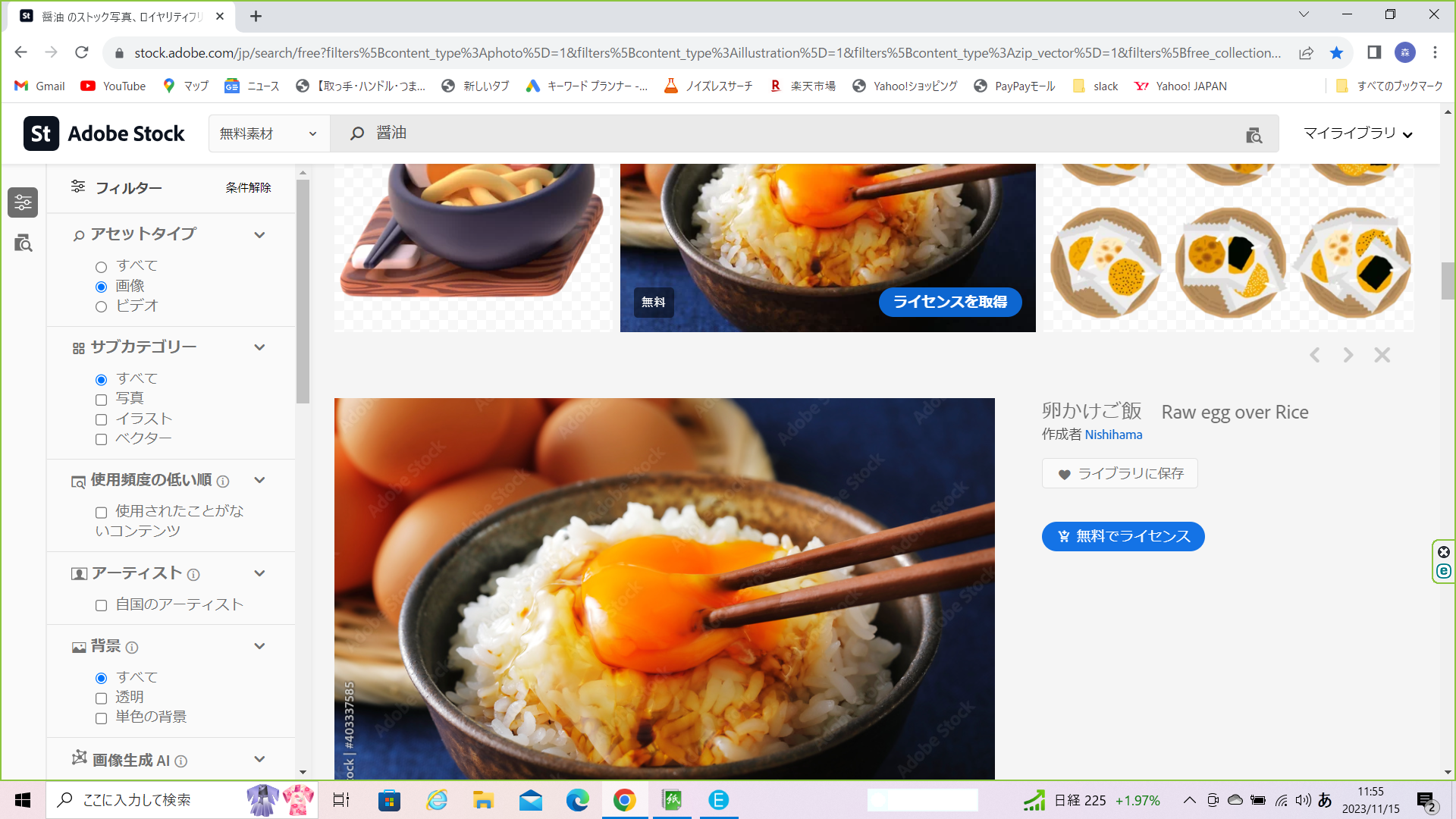Reload the page
Viewport: 1456px width, 819px height.
[82, 52]
